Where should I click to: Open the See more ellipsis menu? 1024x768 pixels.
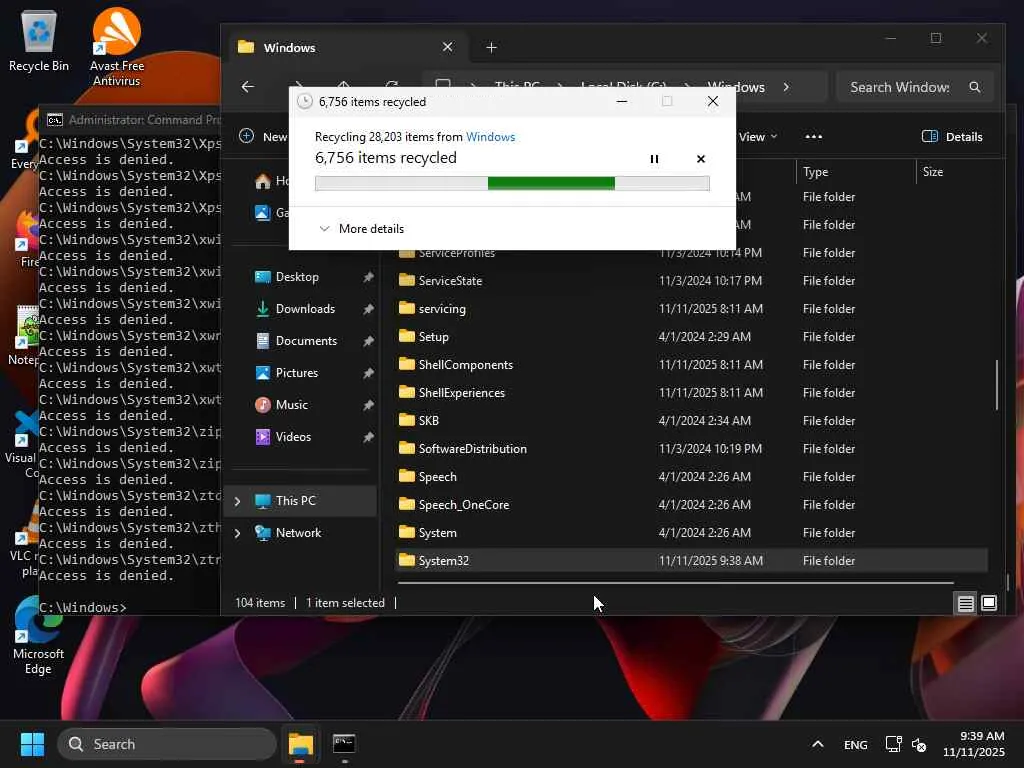(x=814, y=136)
